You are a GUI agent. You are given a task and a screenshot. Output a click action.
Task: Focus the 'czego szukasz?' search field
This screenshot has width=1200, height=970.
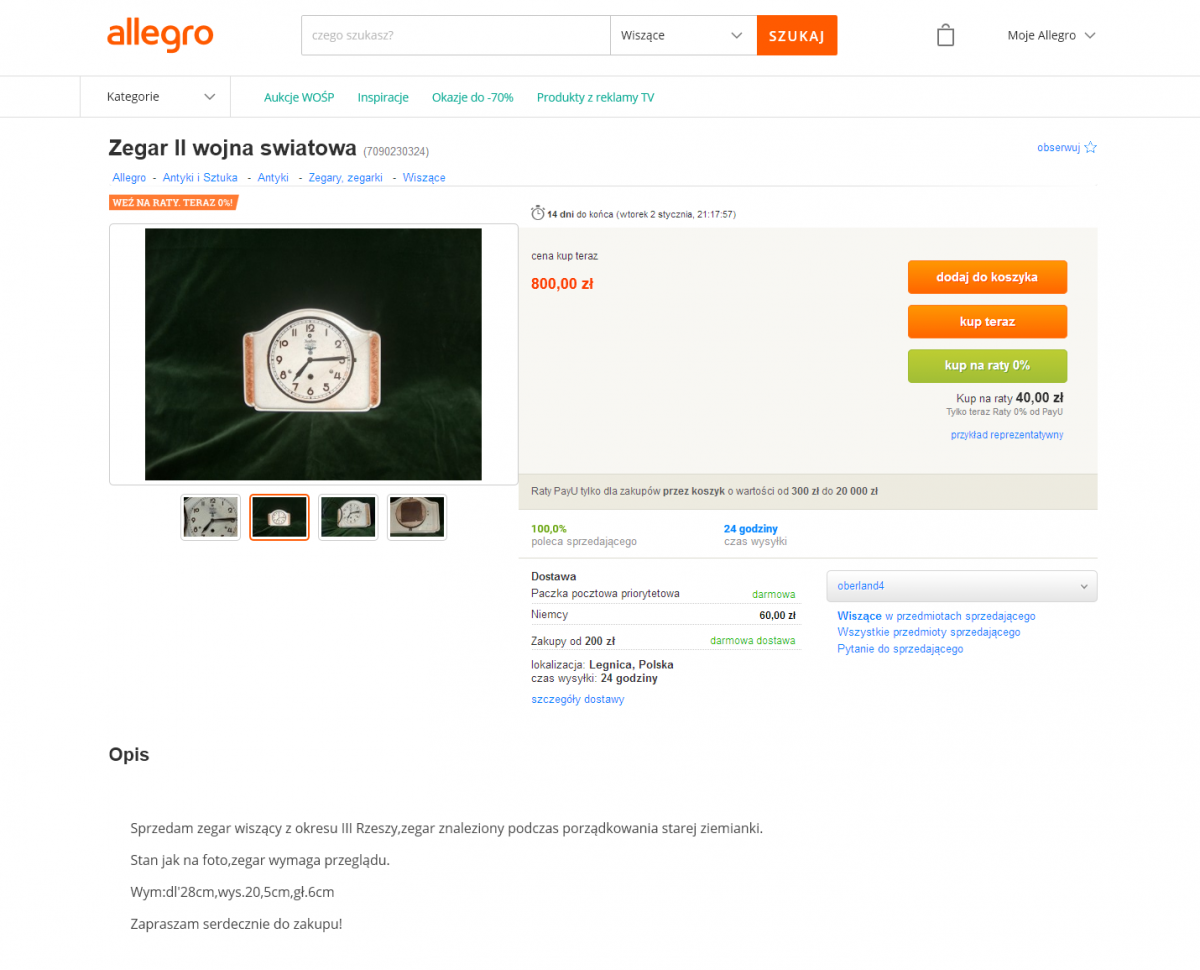click(456, 35)
